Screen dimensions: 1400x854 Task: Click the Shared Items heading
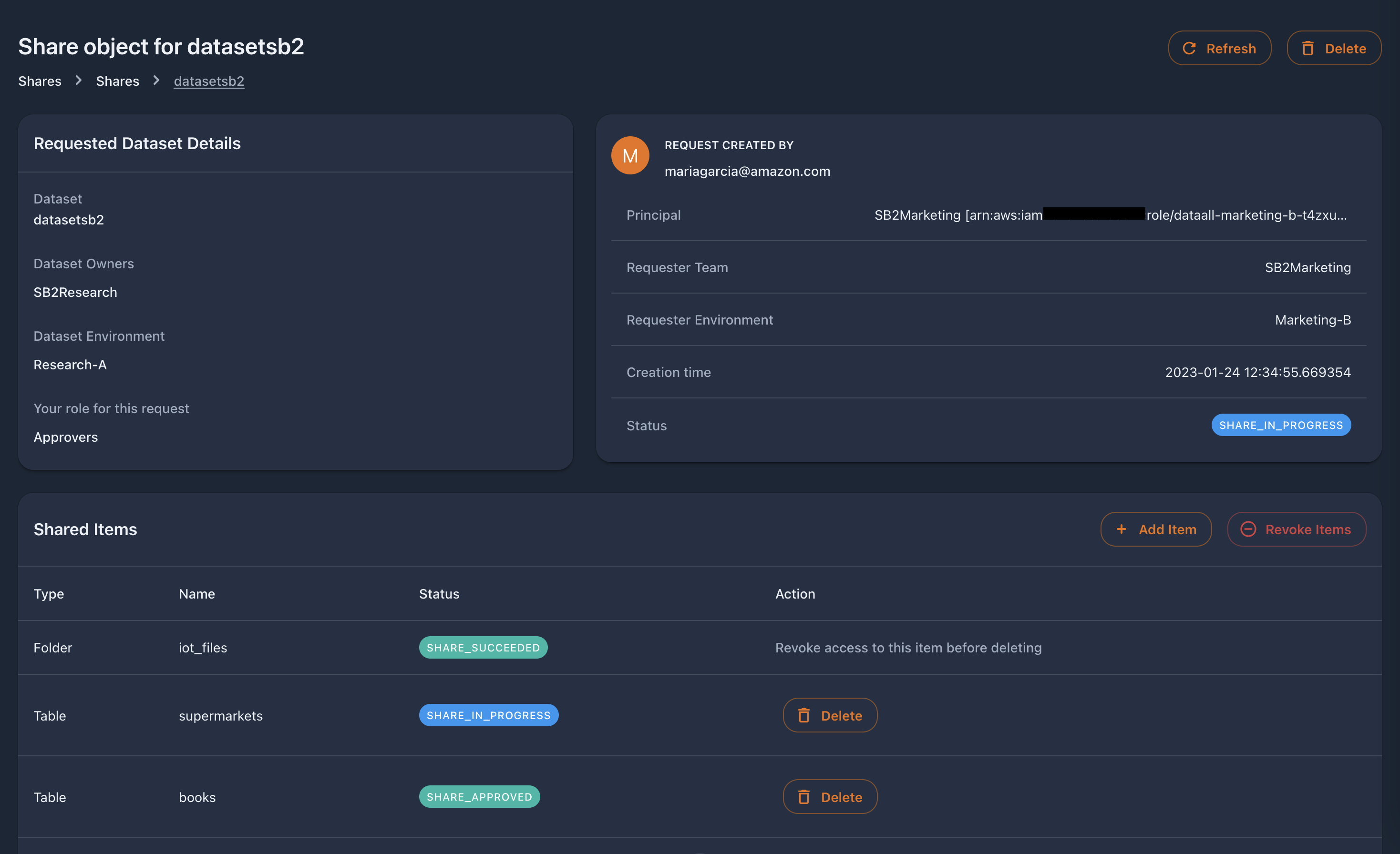coord(85,529)
